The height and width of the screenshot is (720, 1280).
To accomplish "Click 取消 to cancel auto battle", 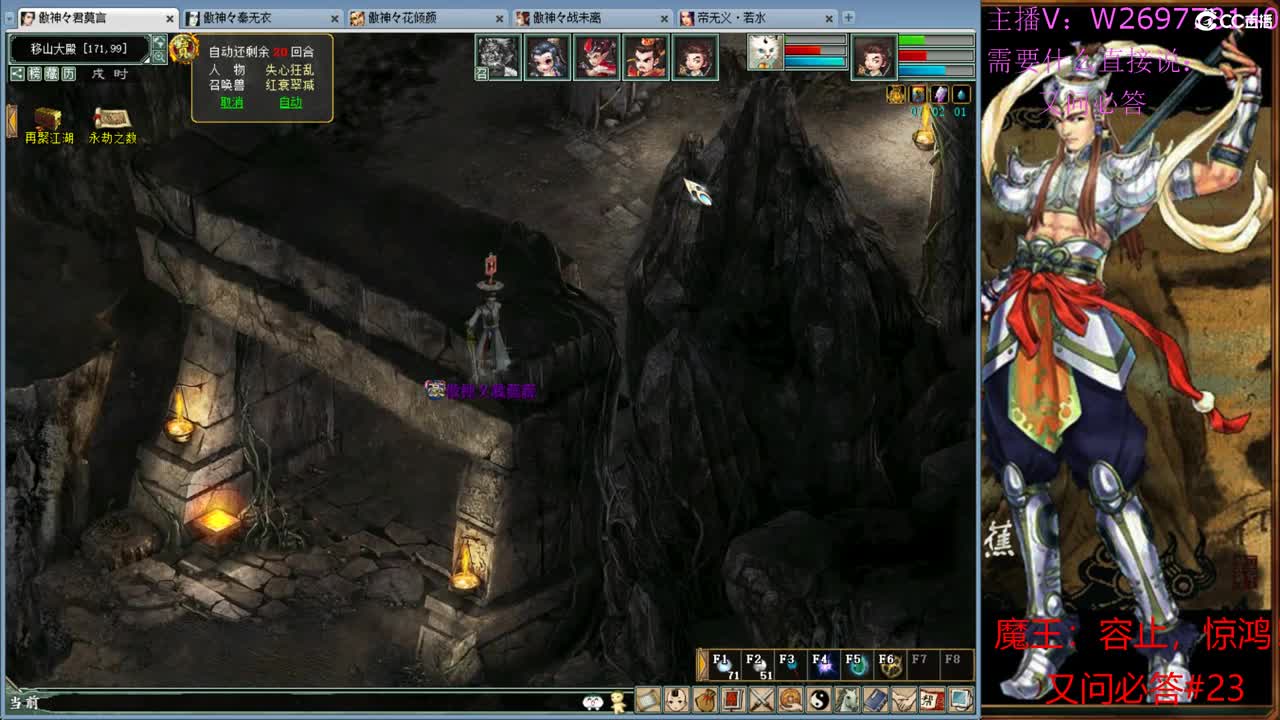I will pos(232,102).
